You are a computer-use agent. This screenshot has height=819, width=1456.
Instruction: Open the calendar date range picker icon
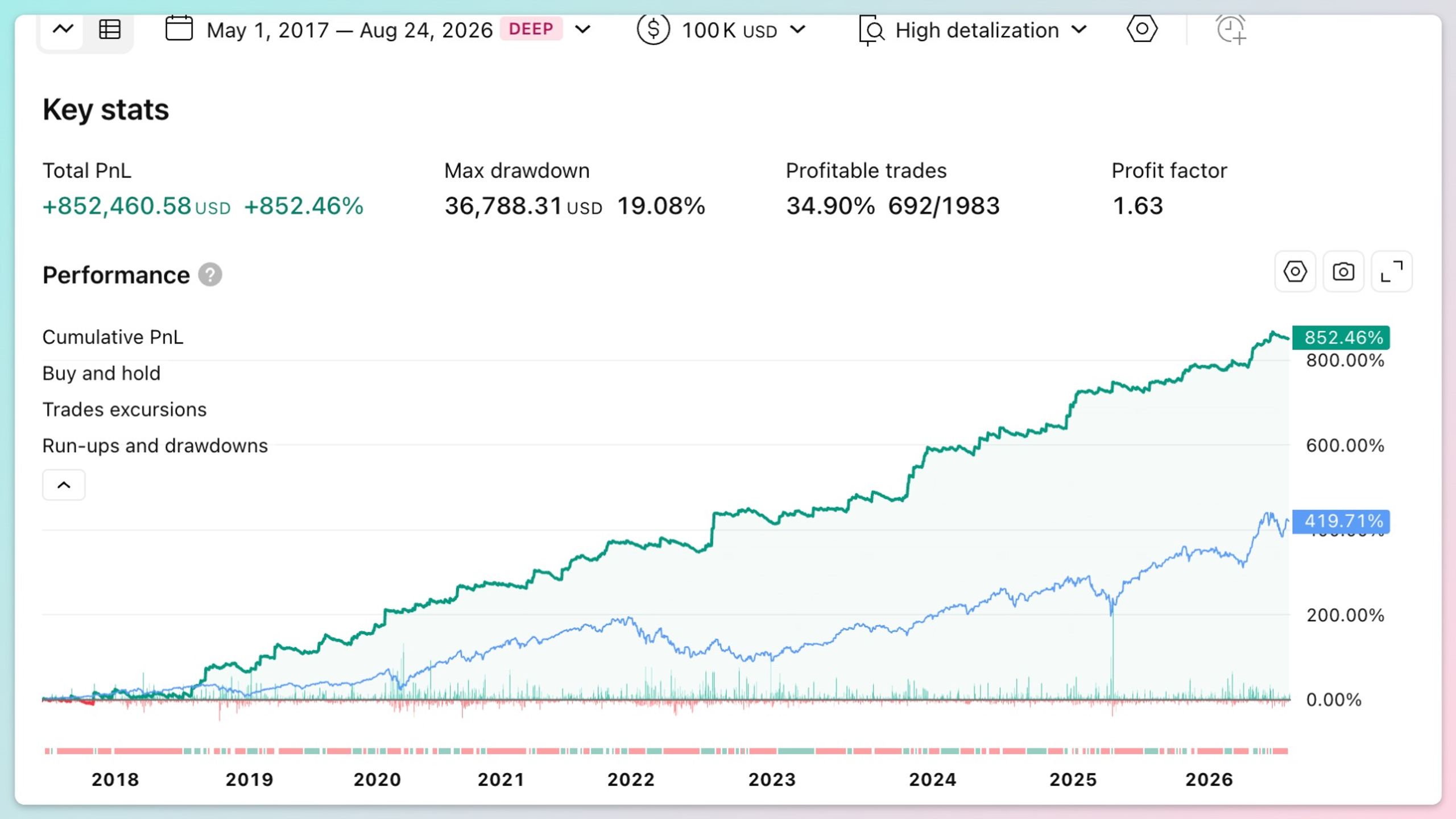[x=179, y=28]
